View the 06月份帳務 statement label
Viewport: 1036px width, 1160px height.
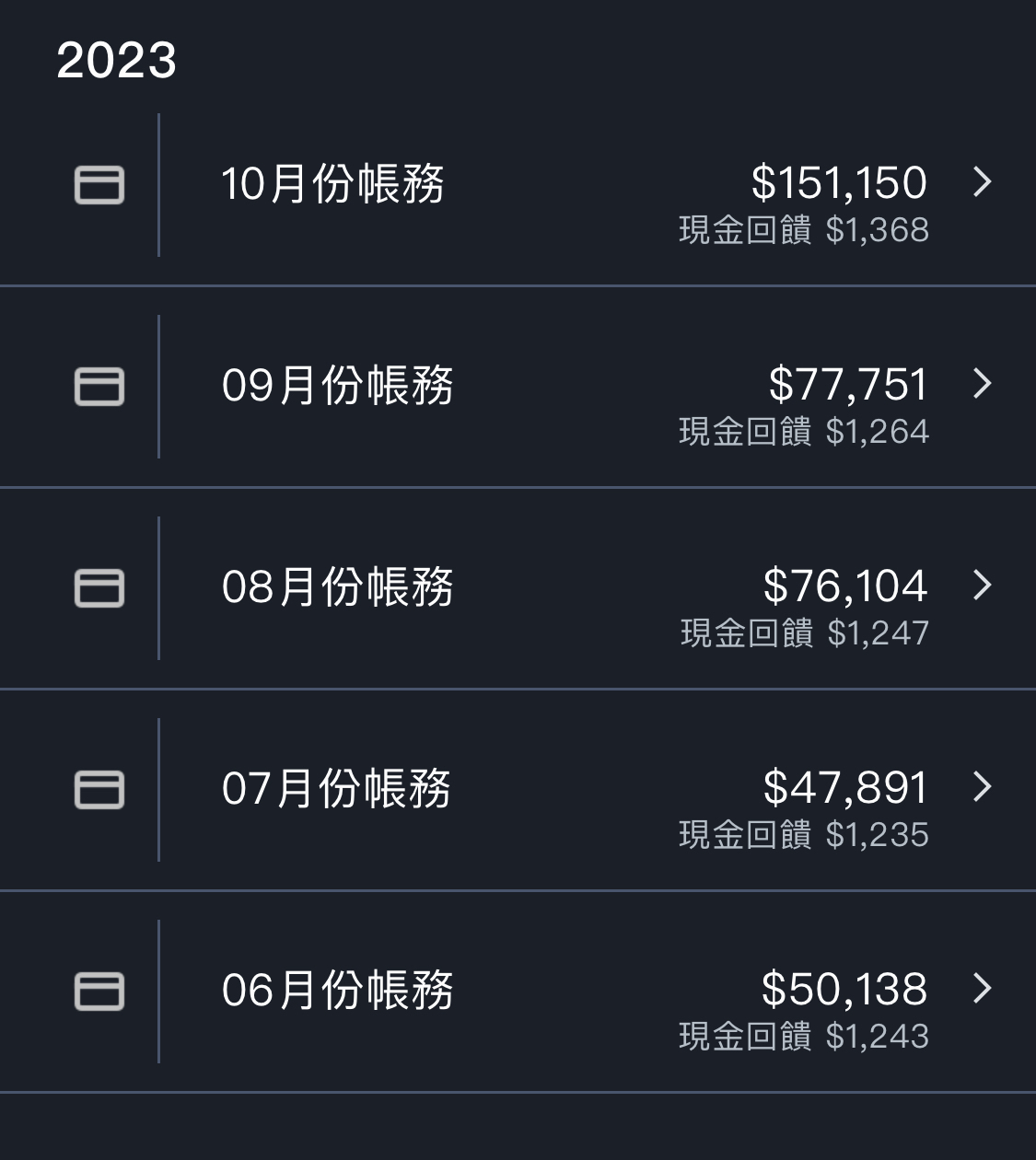(337, 990)
